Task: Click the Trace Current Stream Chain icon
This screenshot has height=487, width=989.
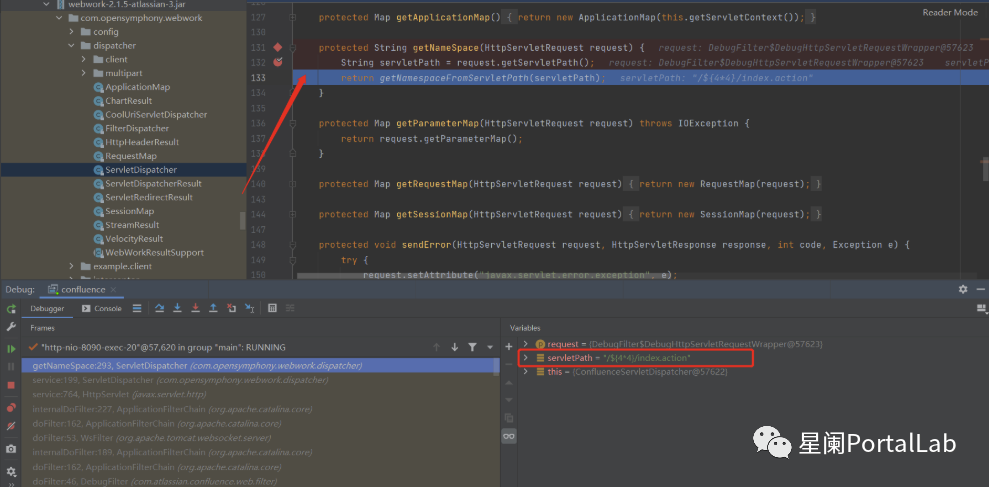Action: (x=291, y=308)
